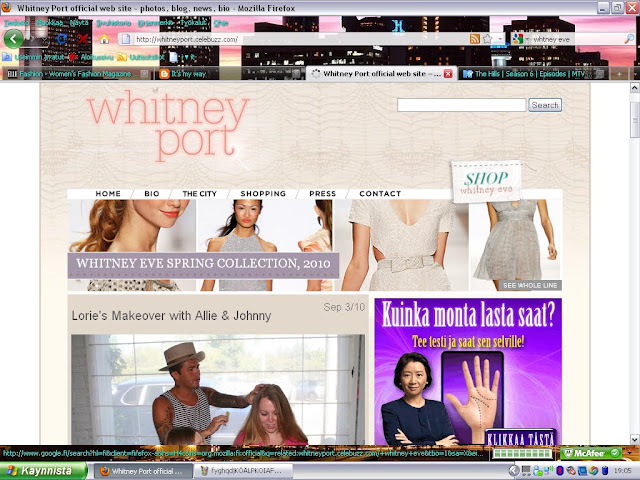Image resolution: width=640 pixels, height=480 pixels.
Task: Open the Tiedosto menu
Action: 16,23
